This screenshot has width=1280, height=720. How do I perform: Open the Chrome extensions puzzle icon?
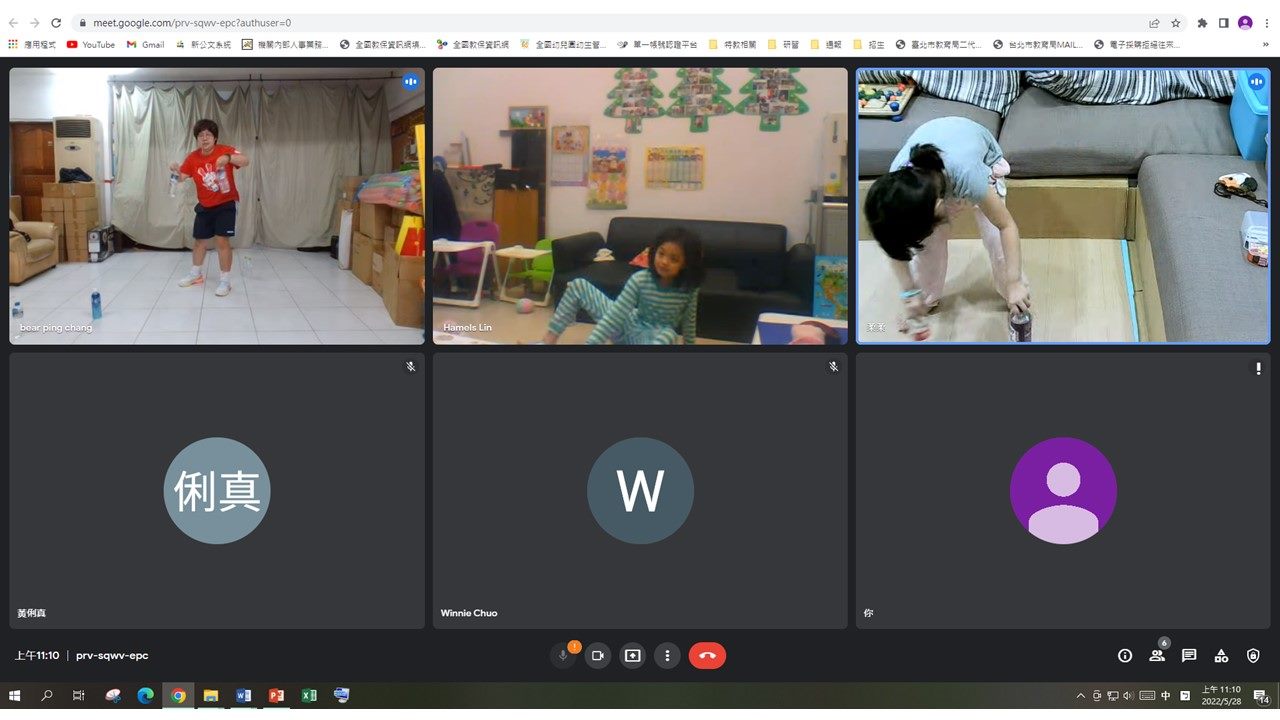pos(1202,22)
